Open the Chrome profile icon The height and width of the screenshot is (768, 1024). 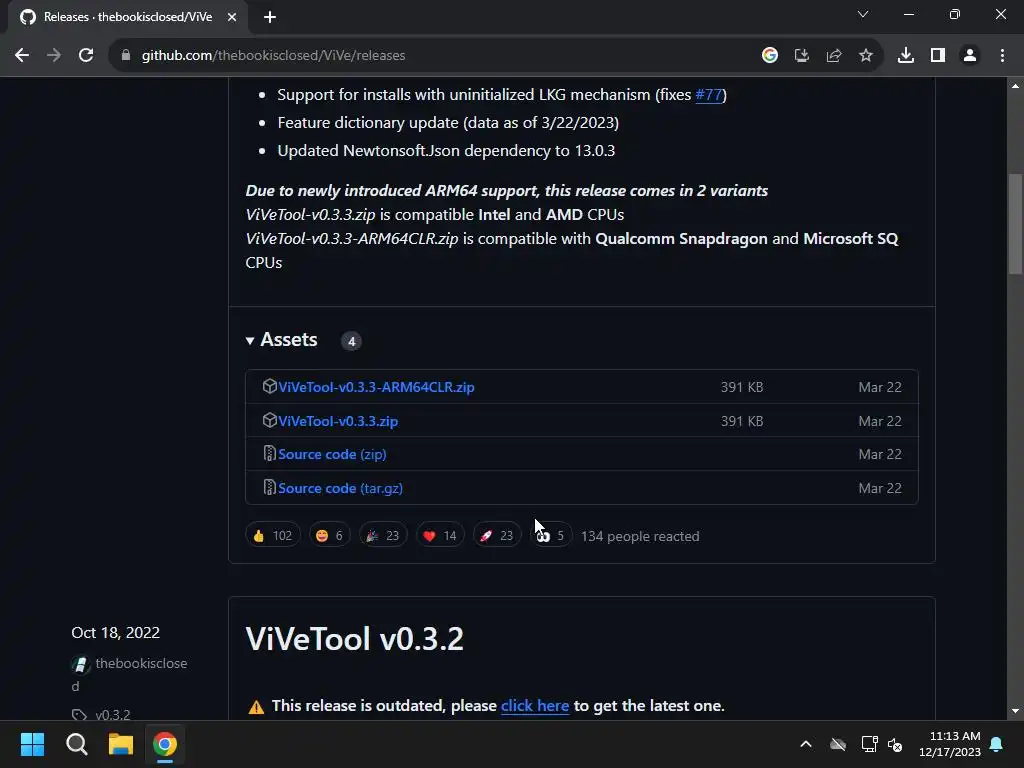coord(970,56)
